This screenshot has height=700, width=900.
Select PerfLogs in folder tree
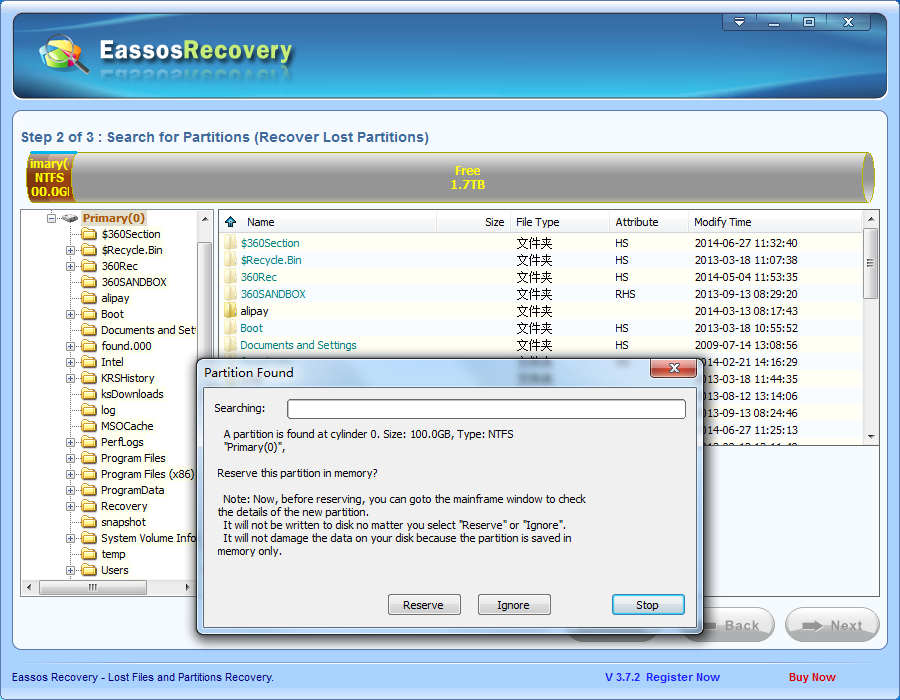pyautogui.click(x=122, y=442)
